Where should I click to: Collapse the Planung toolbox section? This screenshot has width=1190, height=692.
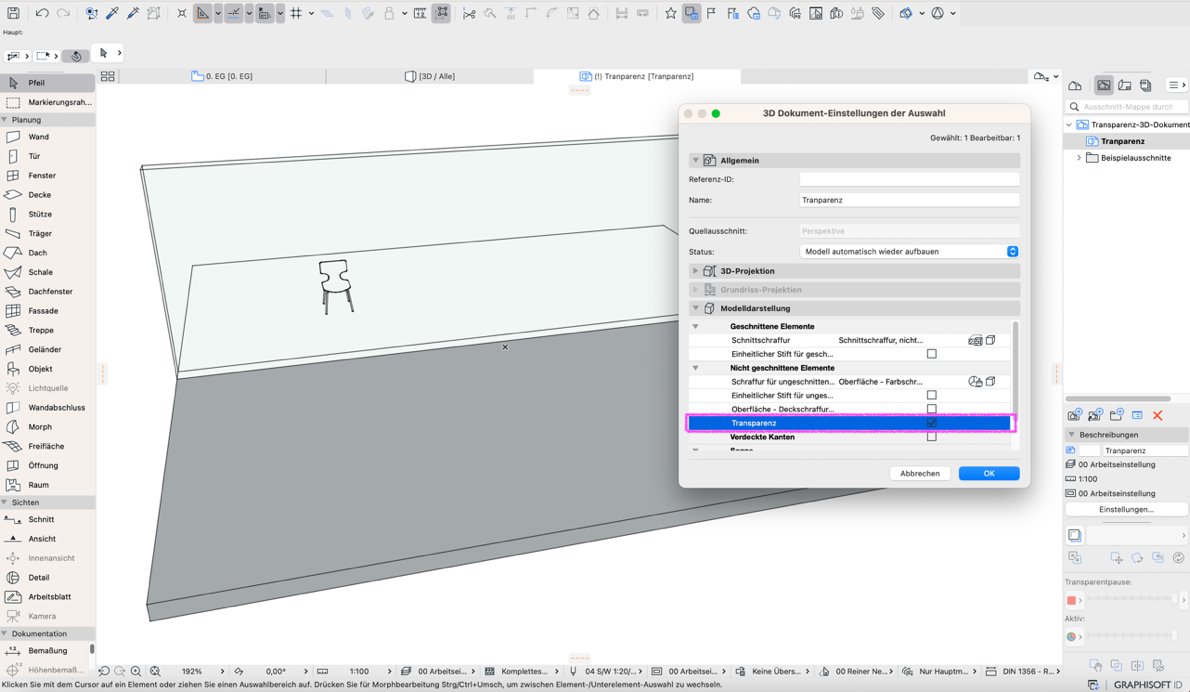click(x=5, y=120)
